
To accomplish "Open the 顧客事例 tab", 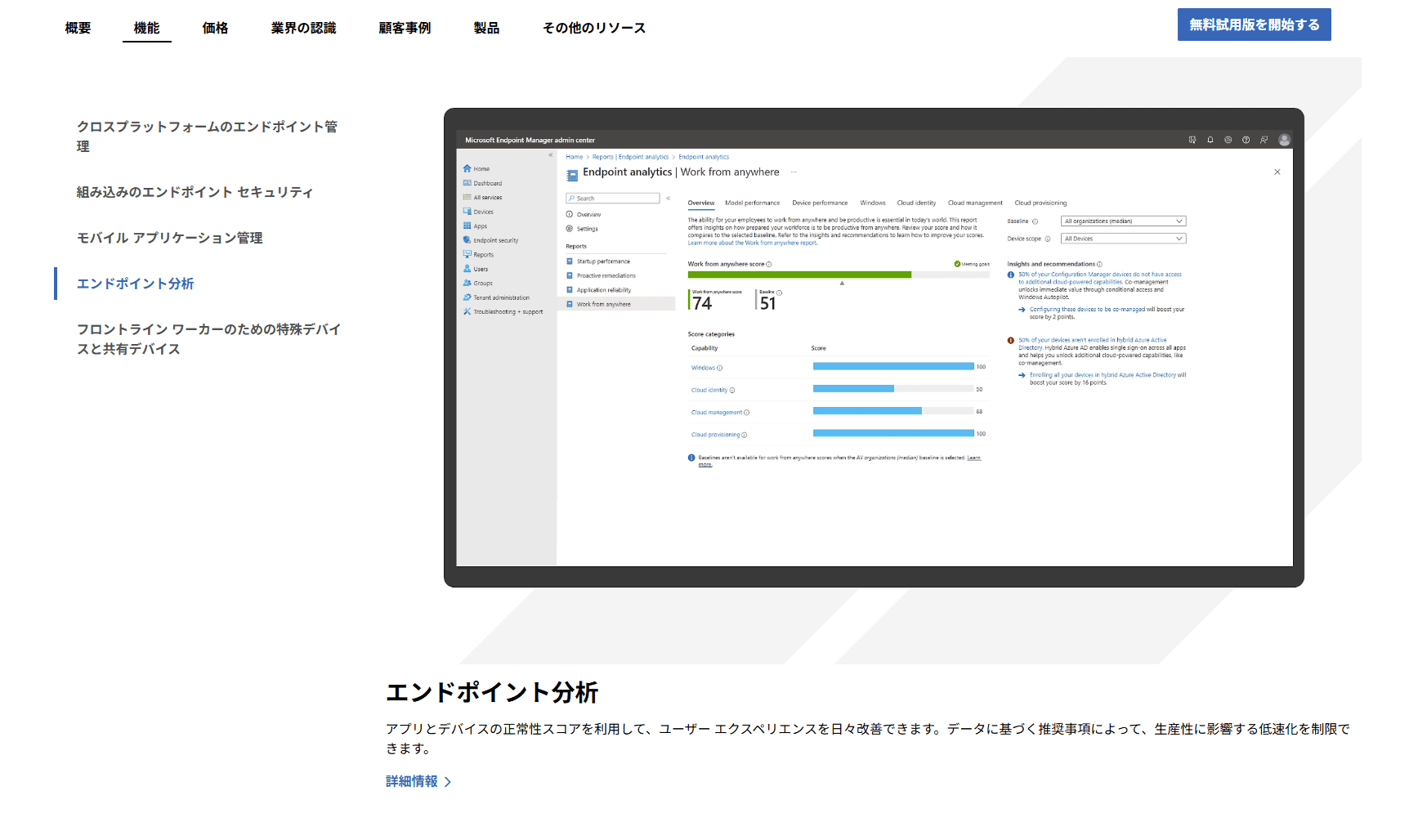I will (405, 28).
